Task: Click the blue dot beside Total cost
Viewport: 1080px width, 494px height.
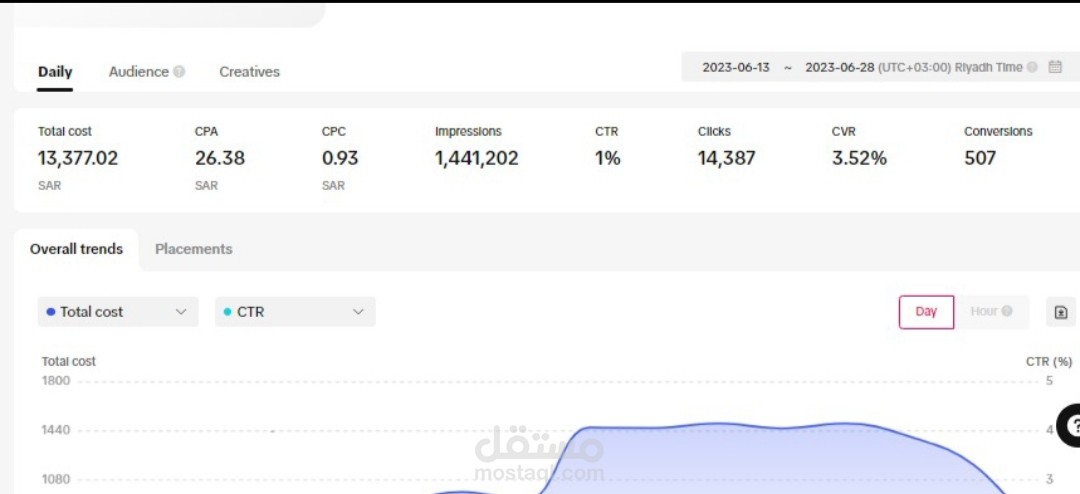Action: 51,311
